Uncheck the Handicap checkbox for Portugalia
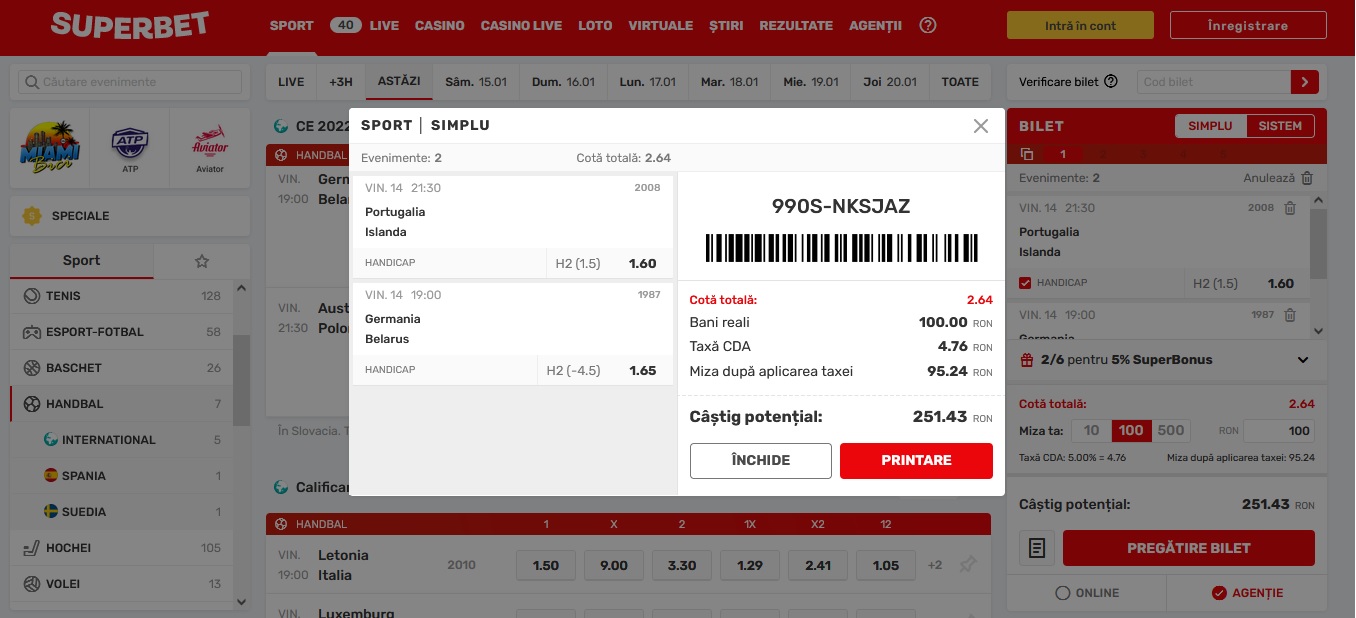This screenshot has width=1356, height=618. click(x=1025, y=283)
